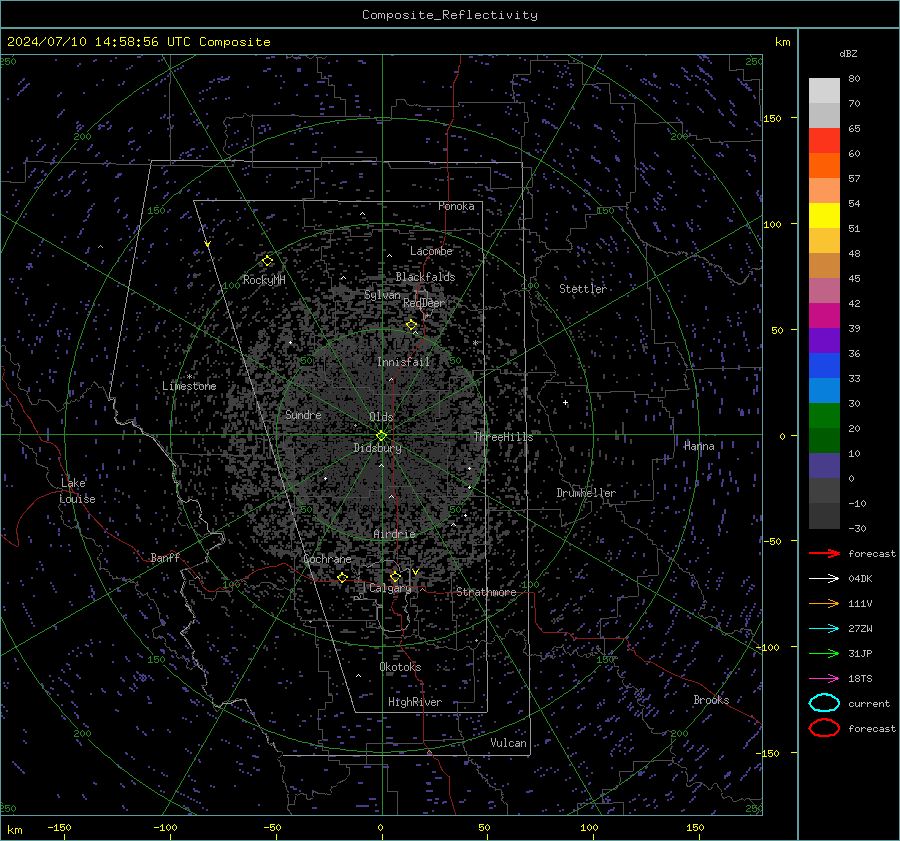Screen dimensions: 900x841
Task: Click the white 04DK arrow legend icon
Action: (824, 579)
